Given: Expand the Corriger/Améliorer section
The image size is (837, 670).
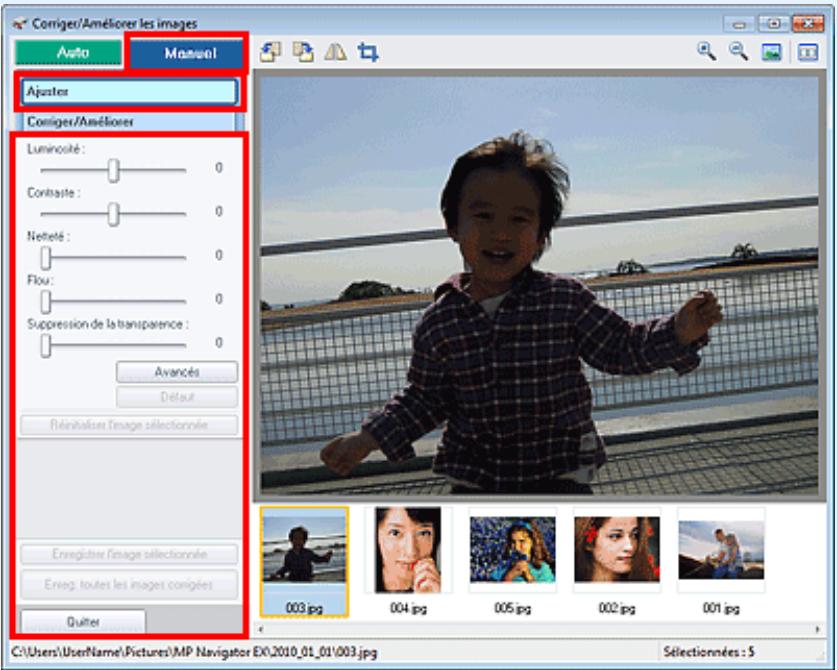Looking at the screenshot, I should tap(129, 122).
